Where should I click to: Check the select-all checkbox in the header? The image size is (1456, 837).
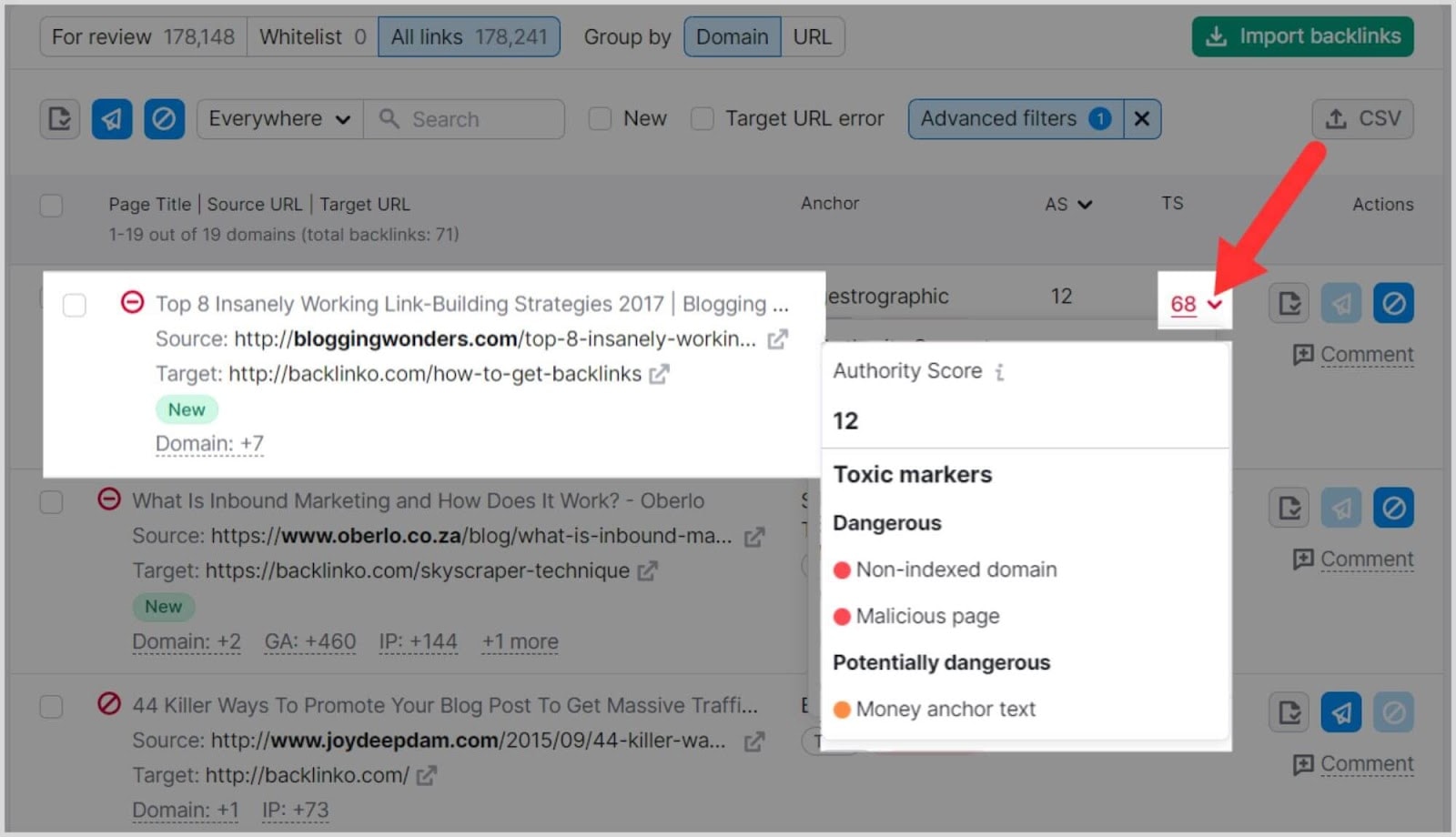[51, 206]
